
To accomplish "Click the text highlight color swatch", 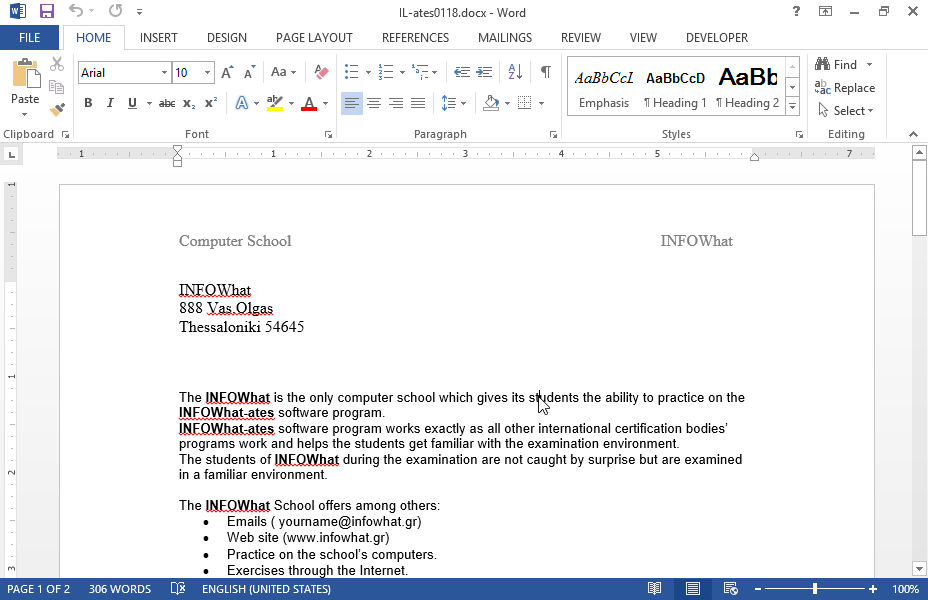I will 275,104.
